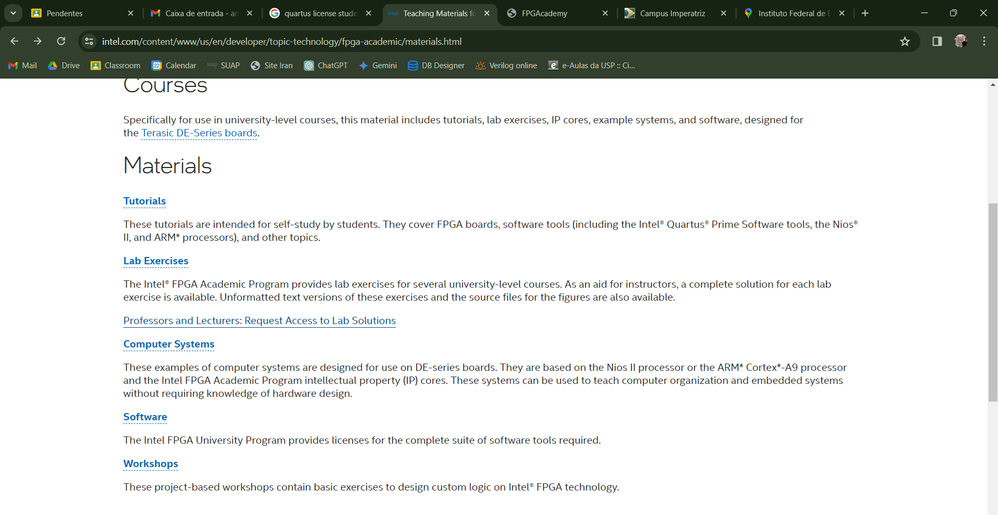Close the Campus Imperatriz tab
This screenshot has width=998, height=515.
(x=723, y=13)
